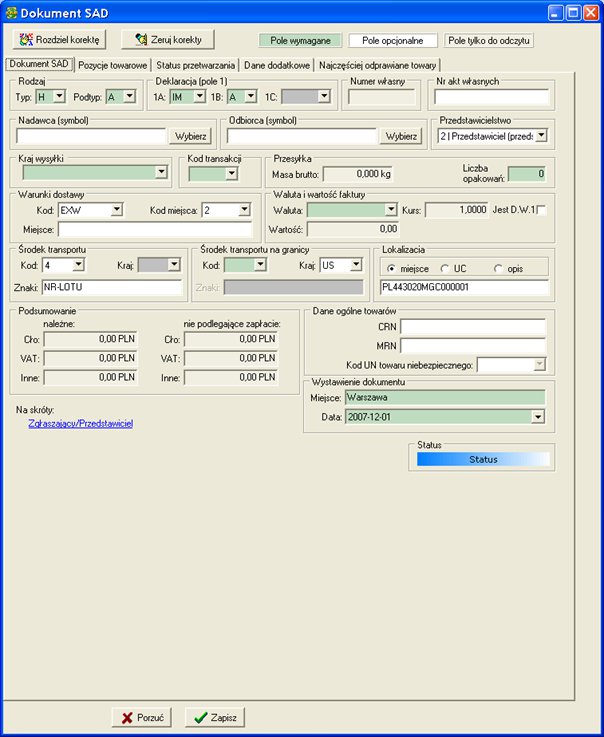604x737 pixels.
Task: Open the Dane dodatkowe tab
Action: [x=277, y=65]
